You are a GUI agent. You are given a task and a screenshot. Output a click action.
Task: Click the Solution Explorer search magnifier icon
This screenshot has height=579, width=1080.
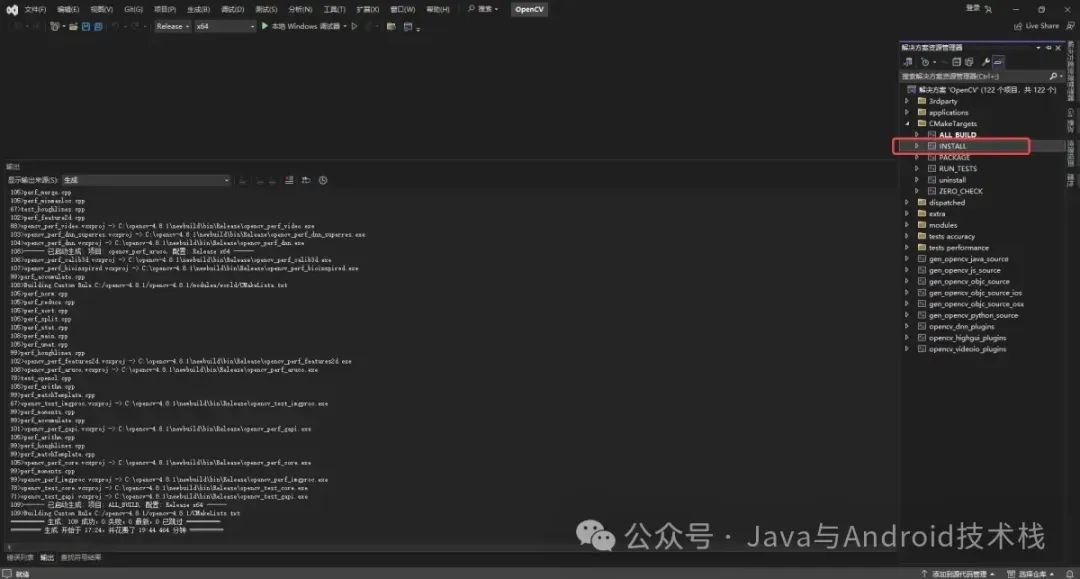tap(1054, 76)
